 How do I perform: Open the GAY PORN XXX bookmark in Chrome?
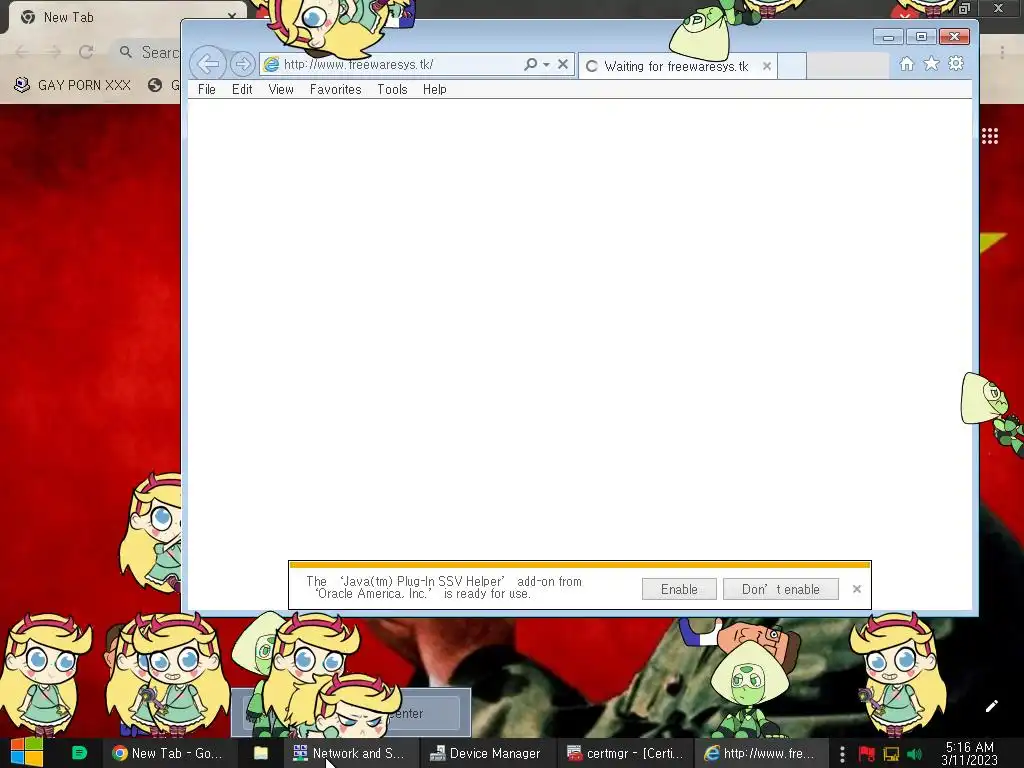coord(72,85)
